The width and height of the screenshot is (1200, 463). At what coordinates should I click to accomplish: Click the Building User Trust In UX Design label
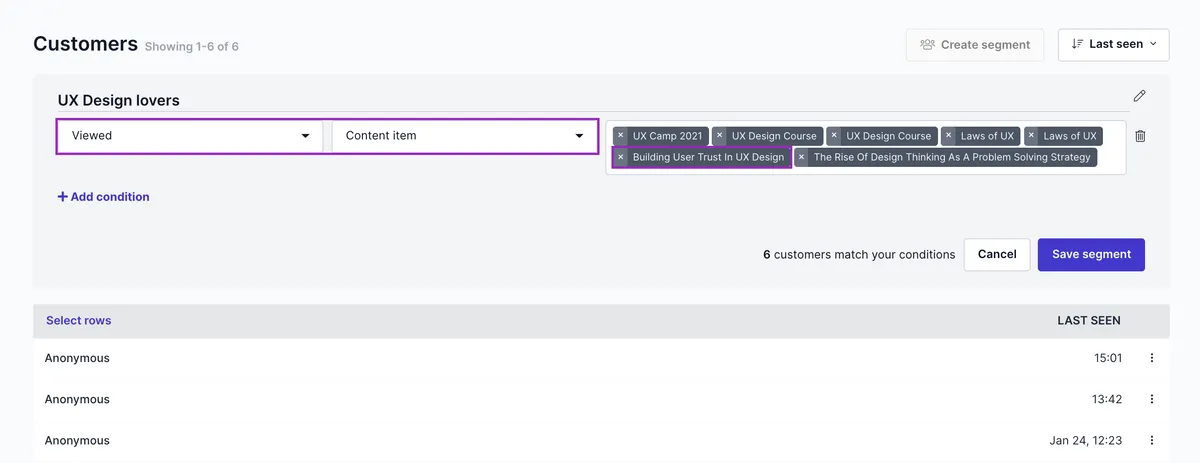[709, 157]
